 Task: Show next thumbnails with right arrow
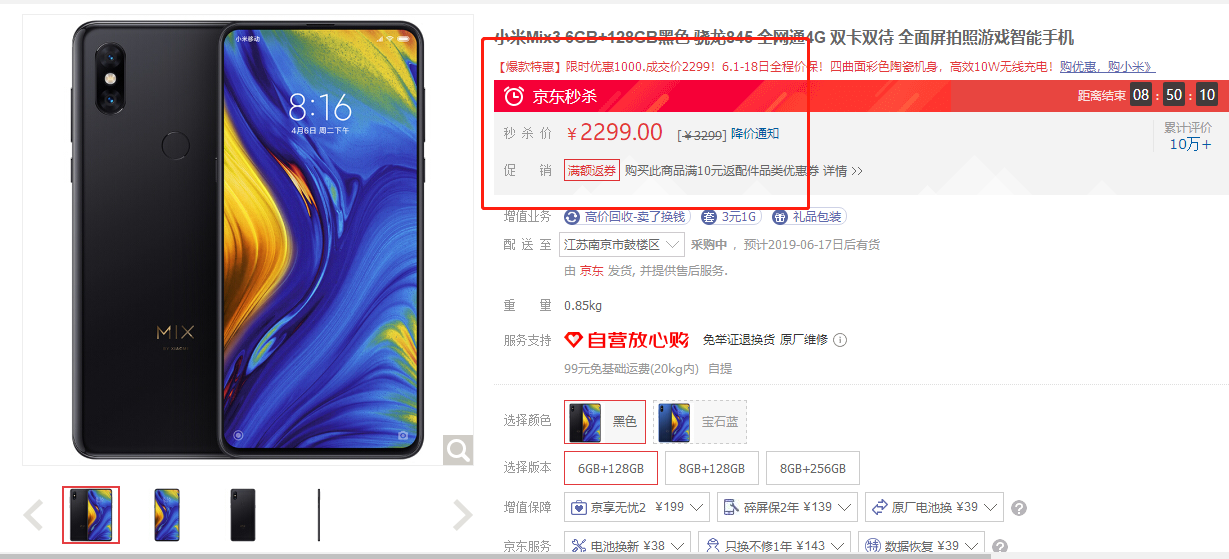(x=462, y=515)
